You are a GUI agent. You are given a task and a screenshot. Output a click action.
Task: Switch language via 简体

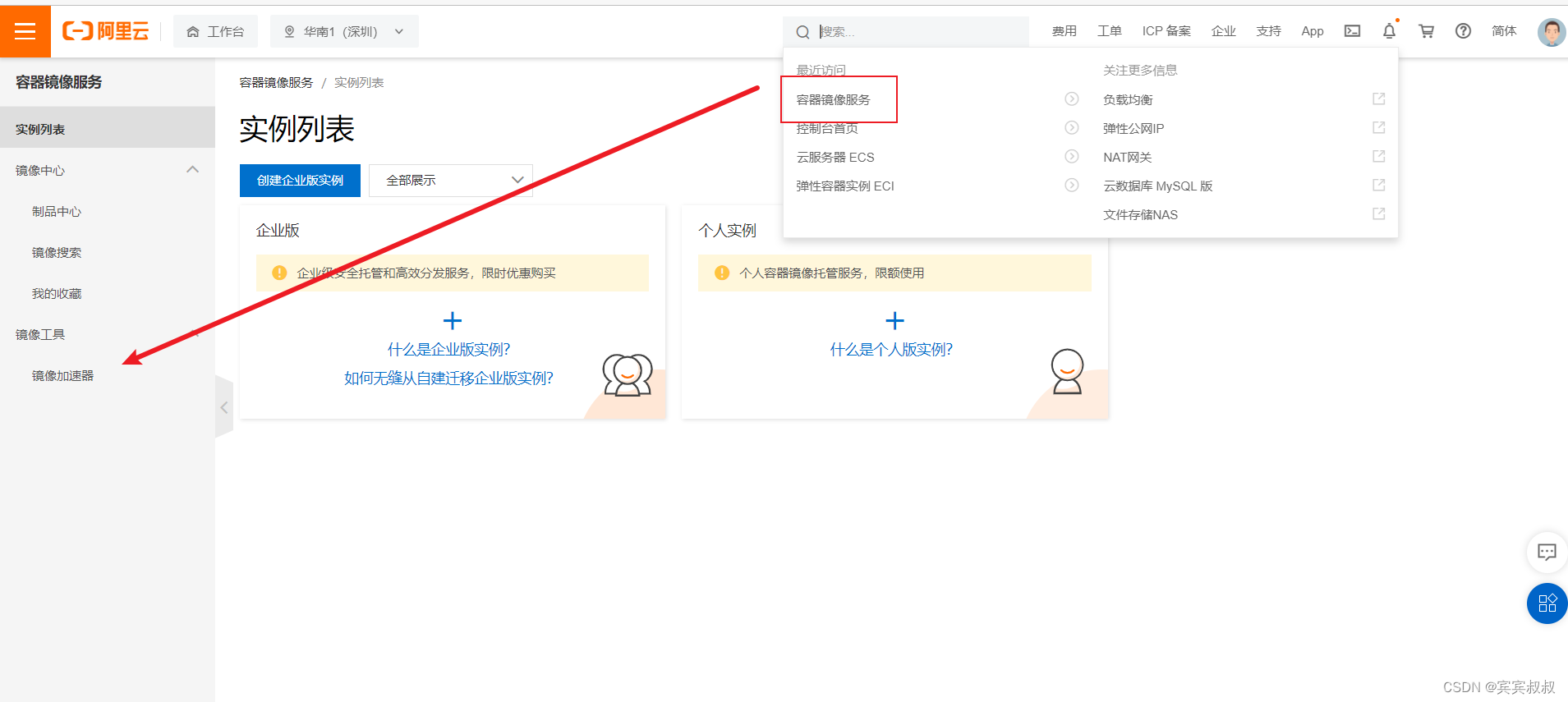point(1504,31)
